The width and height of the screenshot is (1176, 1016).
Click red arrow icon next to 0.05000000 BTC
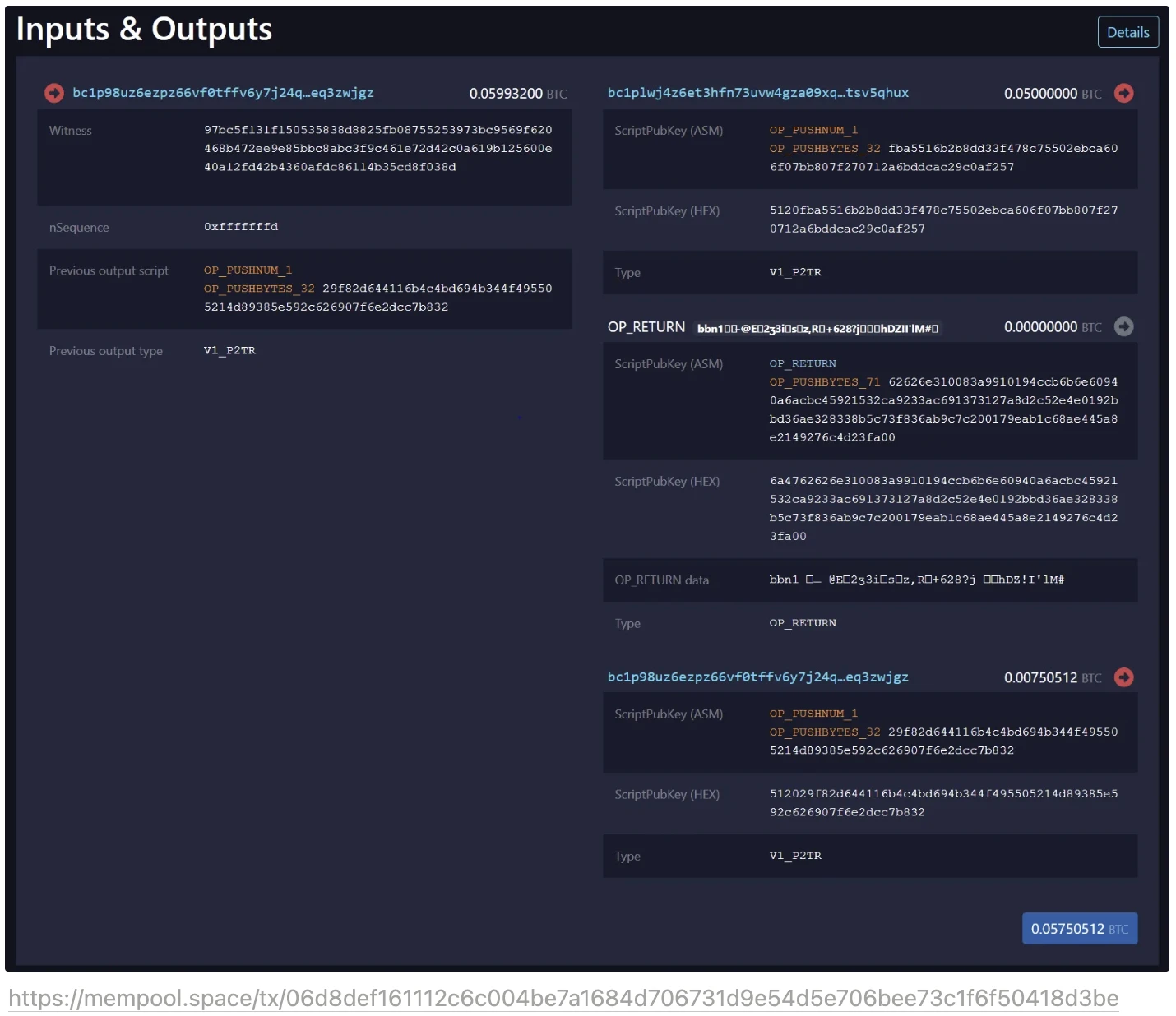coord(1123,93)
